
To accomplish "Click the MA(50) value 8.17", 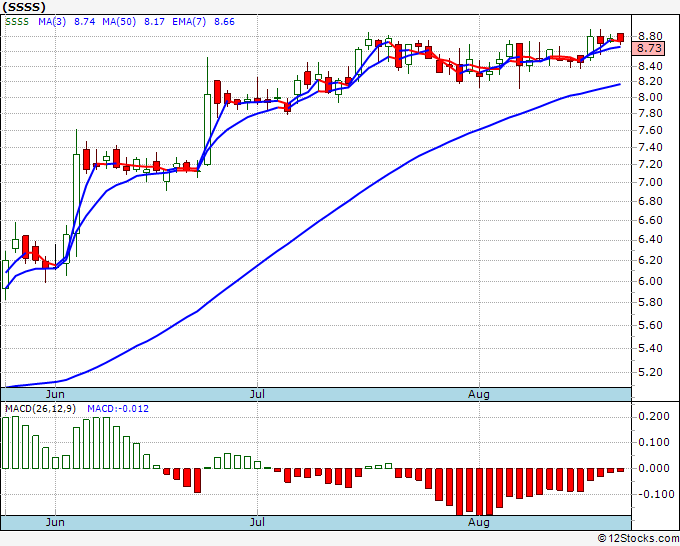I will point(154,22).
